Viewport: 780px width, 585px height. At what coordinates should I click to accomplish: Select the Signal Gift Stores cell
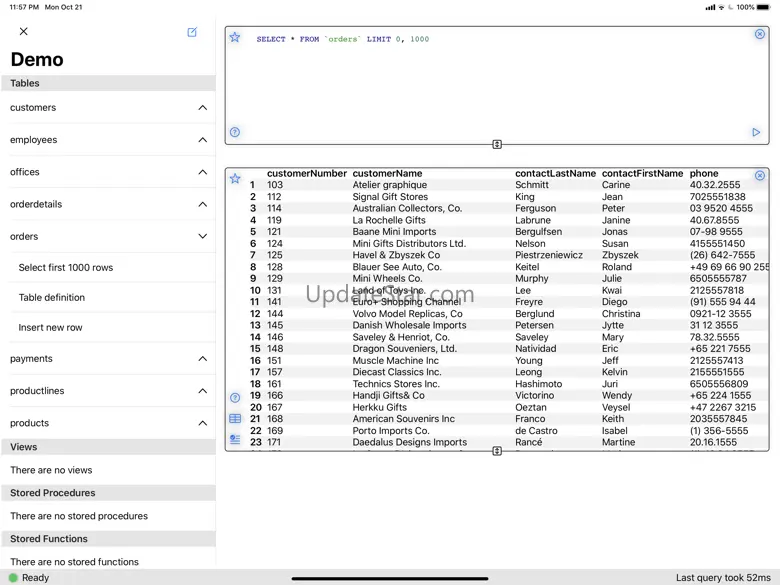(390, 196)
